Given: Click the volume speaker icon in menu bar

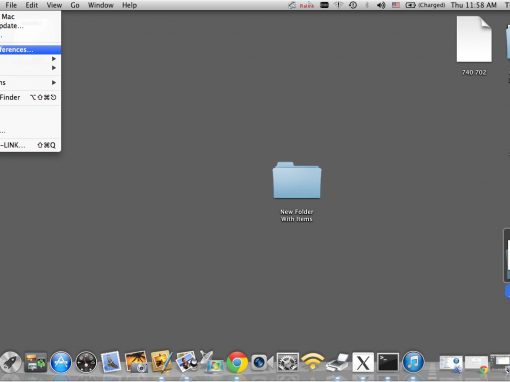Looking at the screenshot, I should 381,5.
